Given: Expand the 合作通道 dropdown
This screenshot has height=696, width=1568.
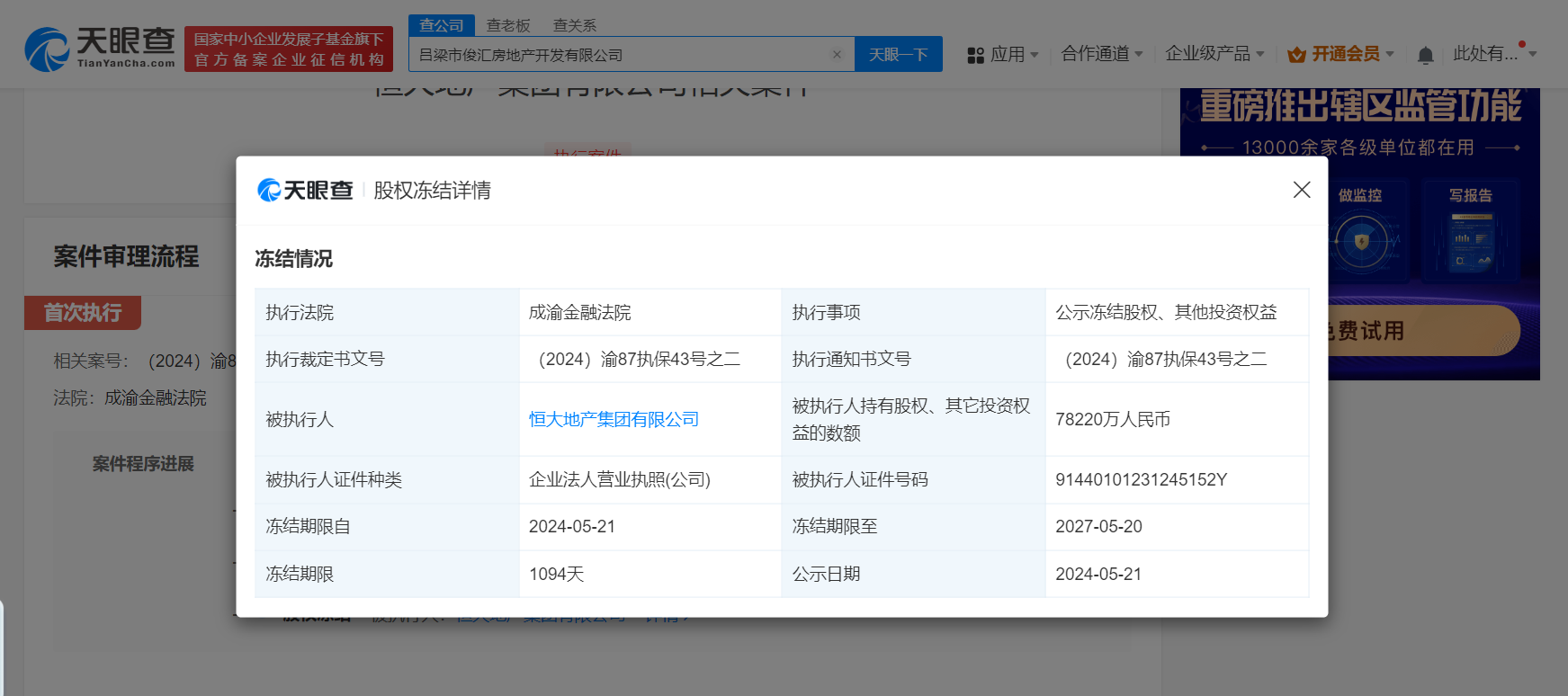Looking at the screenshot, I should click(x=1101, y=54).
